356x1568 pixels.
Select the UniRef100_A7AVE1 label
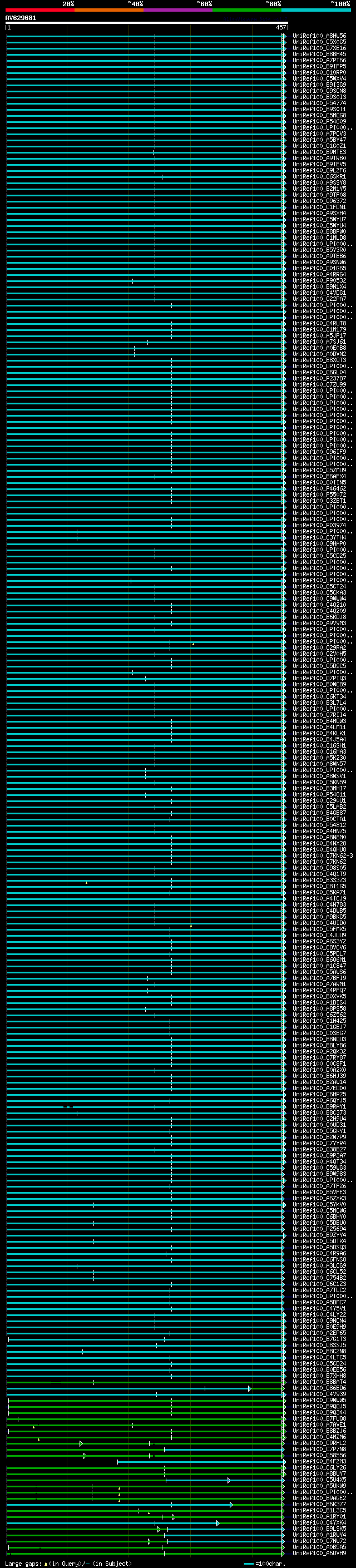tap(319, 1424)
